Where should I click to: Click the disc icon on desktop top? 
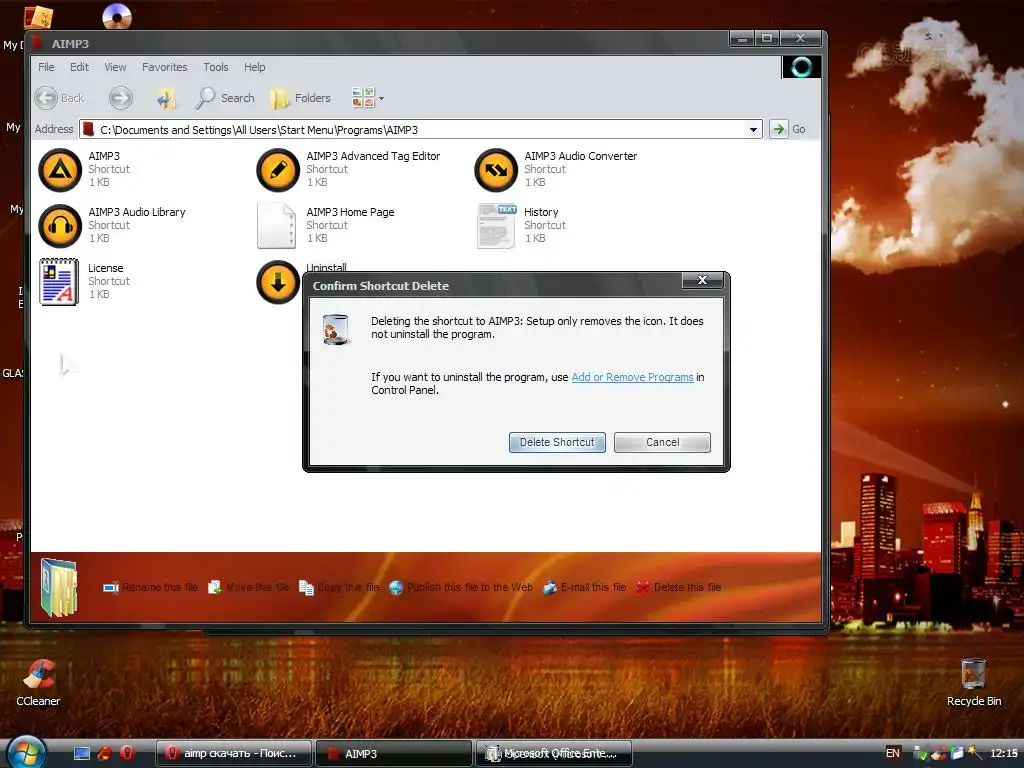tap(117, 16)
